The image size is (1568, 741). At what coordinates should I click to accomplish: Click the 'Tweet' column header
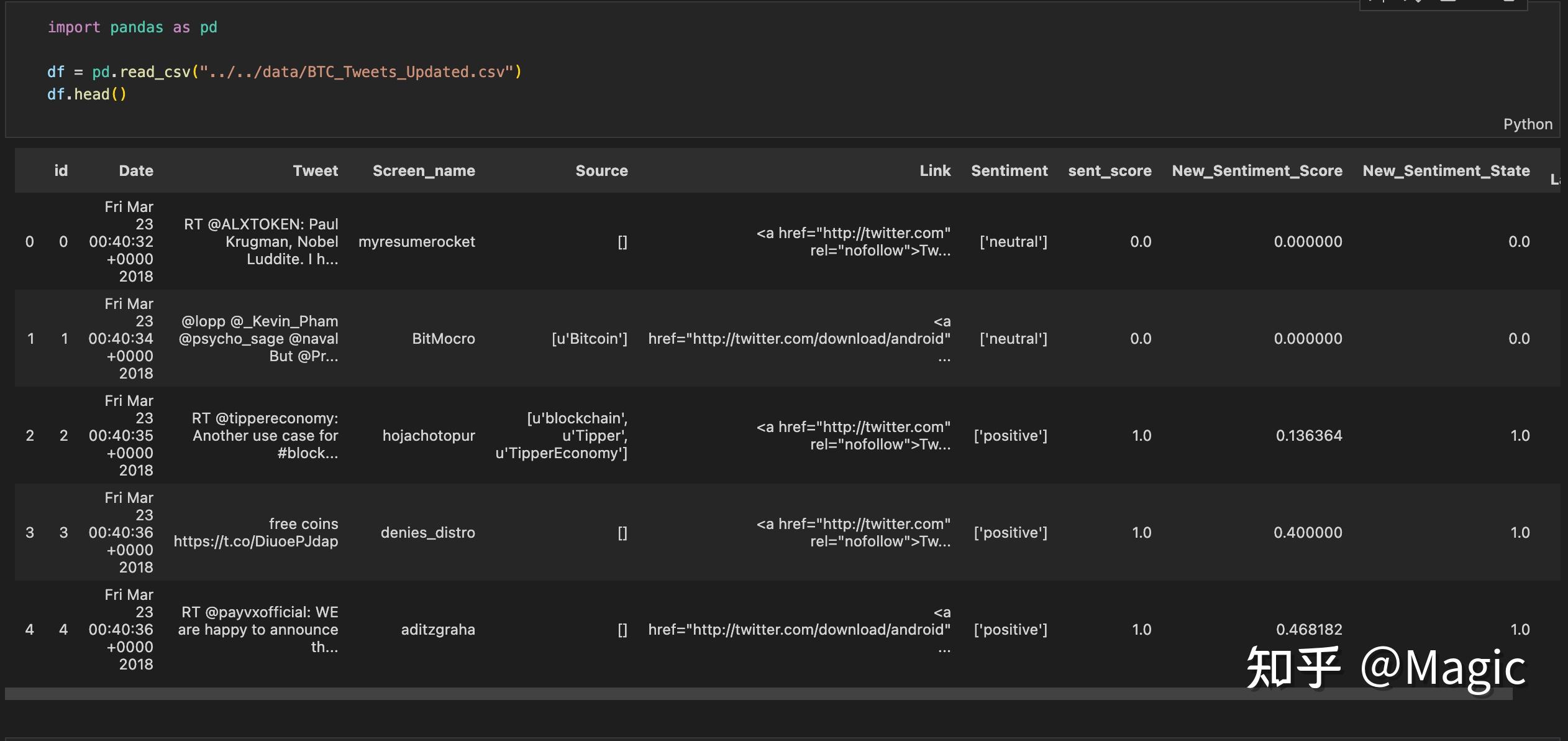(x=316, y=171)
